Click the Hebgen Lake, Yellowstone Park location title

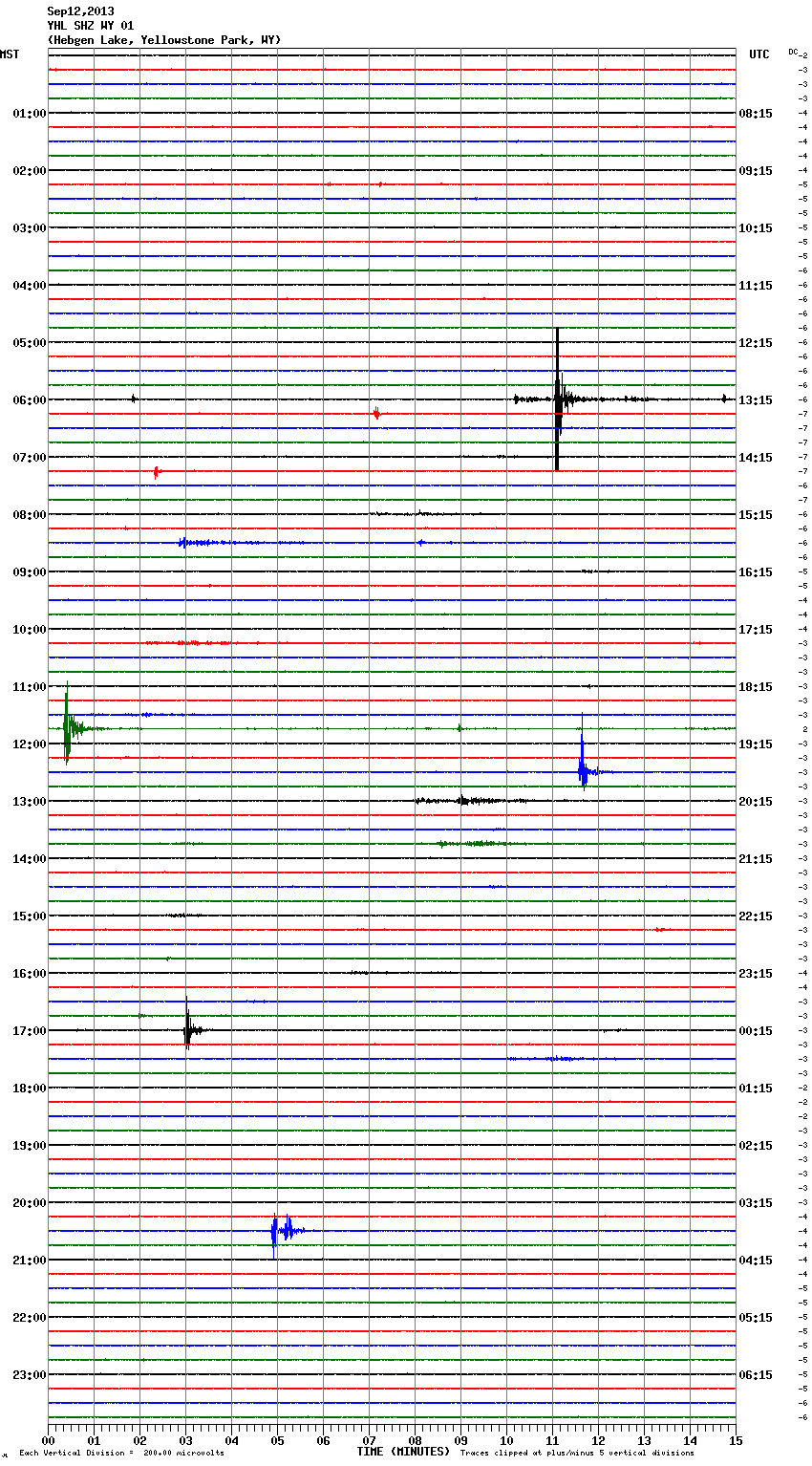pos(164,40)
